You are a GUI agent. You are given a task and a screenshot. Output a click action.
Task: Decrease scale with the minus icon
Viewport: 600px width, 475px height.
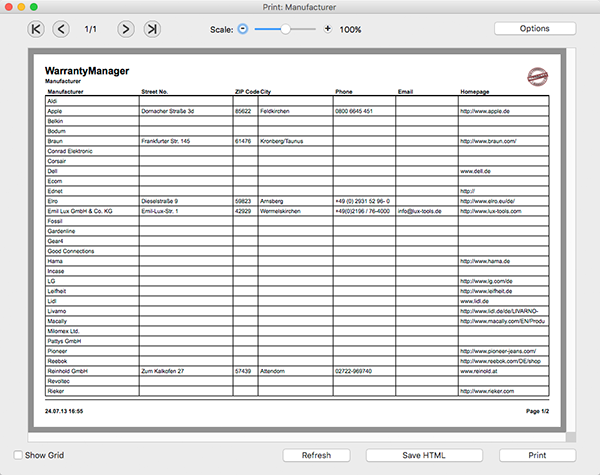[x=243, y=29]
